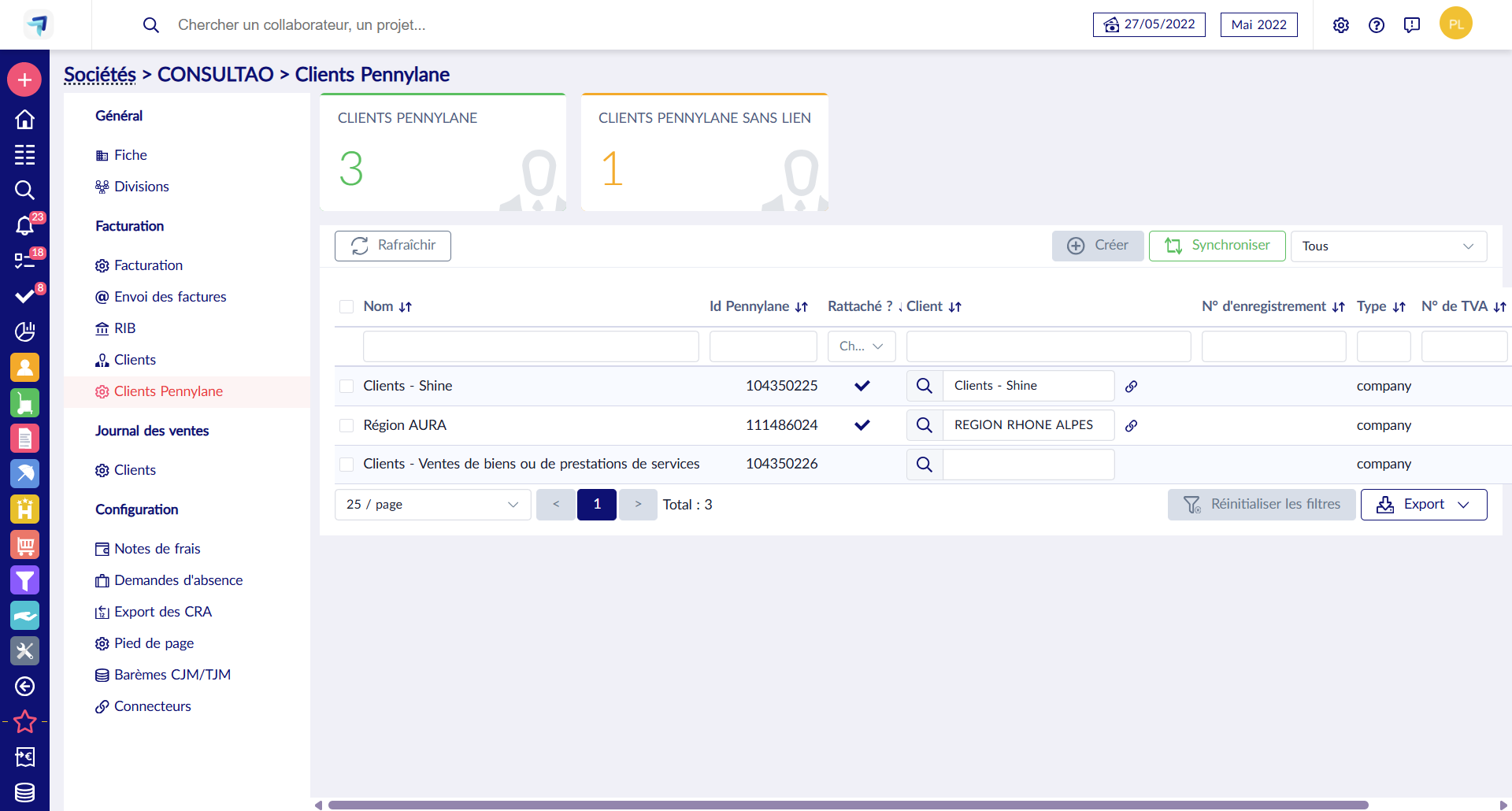The image size is (1512, 811).
Task: Focus the Id Pennylane filter field
Action: click(x=763, y=346)
